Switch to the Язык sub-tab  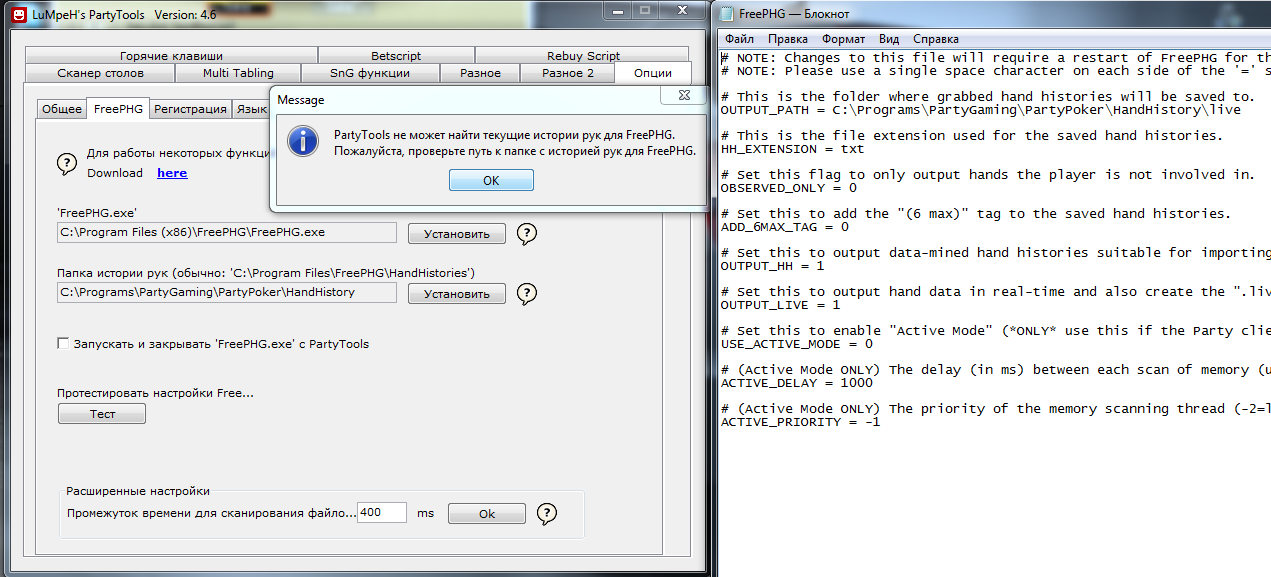[250, 109]
